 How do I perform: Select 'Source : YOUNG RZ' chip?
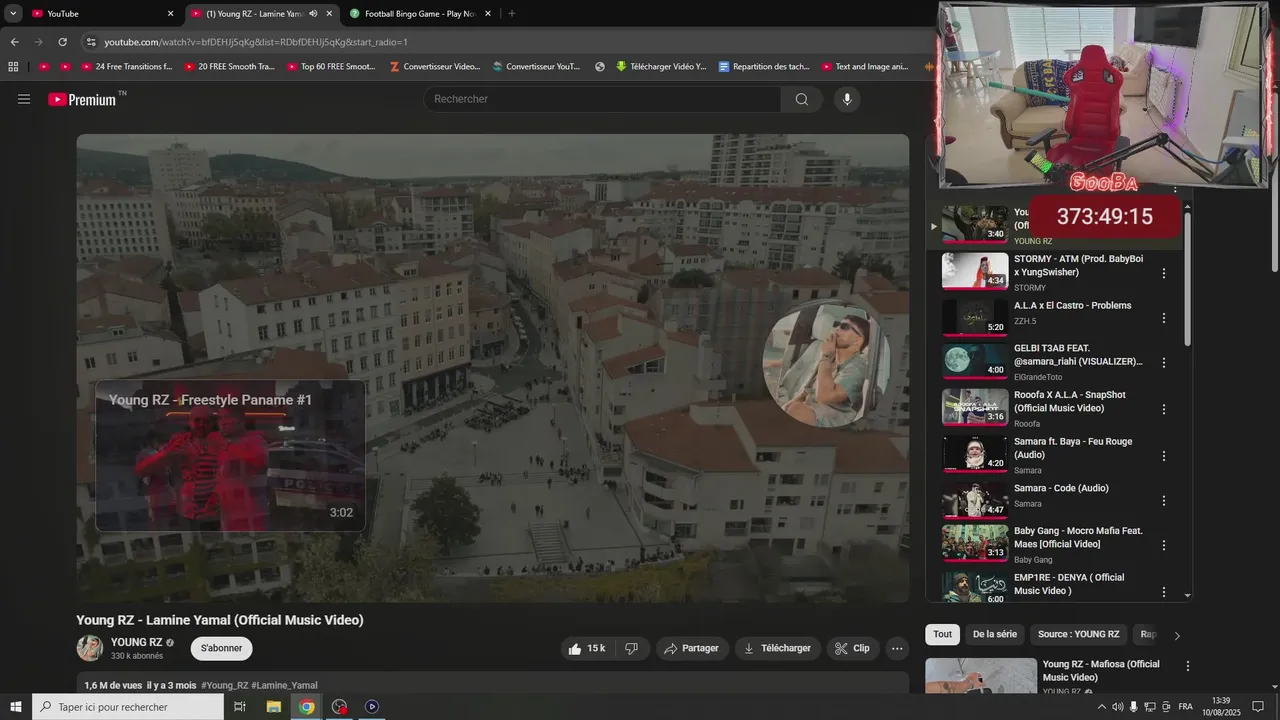tap(1078, 634)
